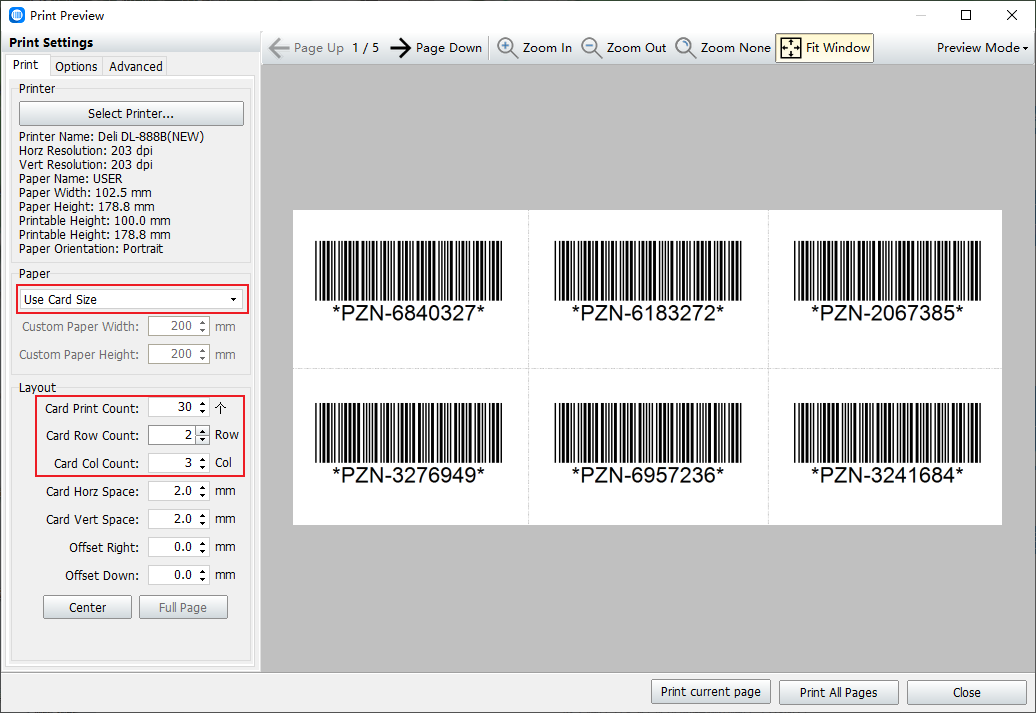Click the Print current page button

pyautogui.click(x=711, y=692)
